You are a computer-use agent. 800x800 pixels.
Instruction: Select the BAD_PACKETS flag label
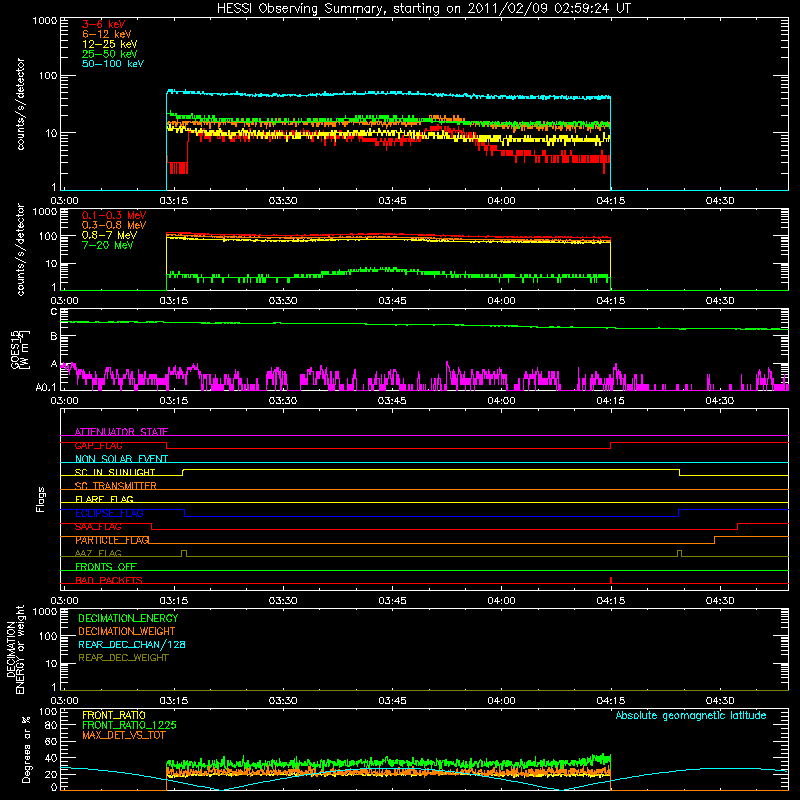109,580
